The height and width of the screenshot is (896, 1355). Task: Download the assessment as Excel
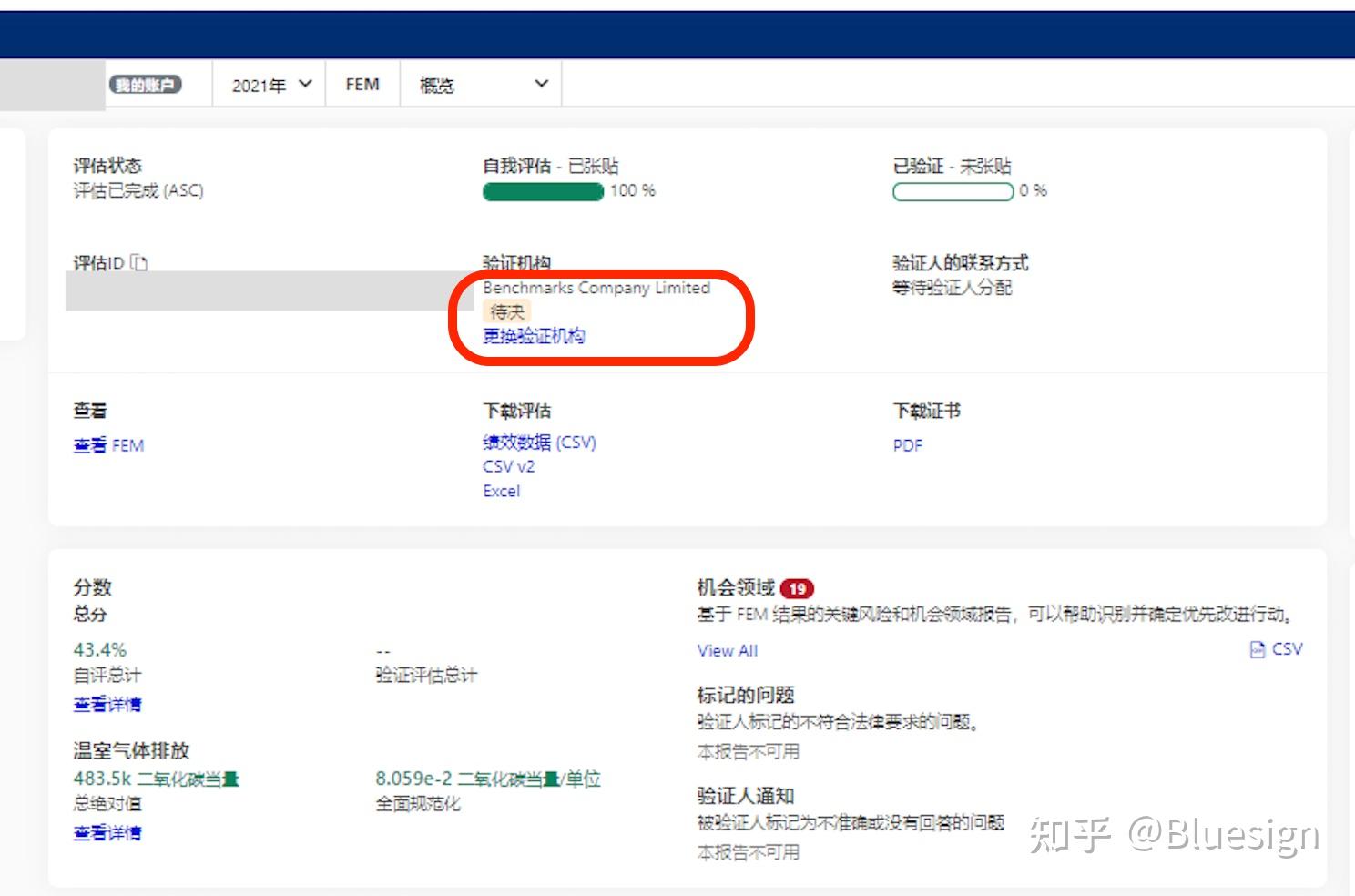click(501, 491)
